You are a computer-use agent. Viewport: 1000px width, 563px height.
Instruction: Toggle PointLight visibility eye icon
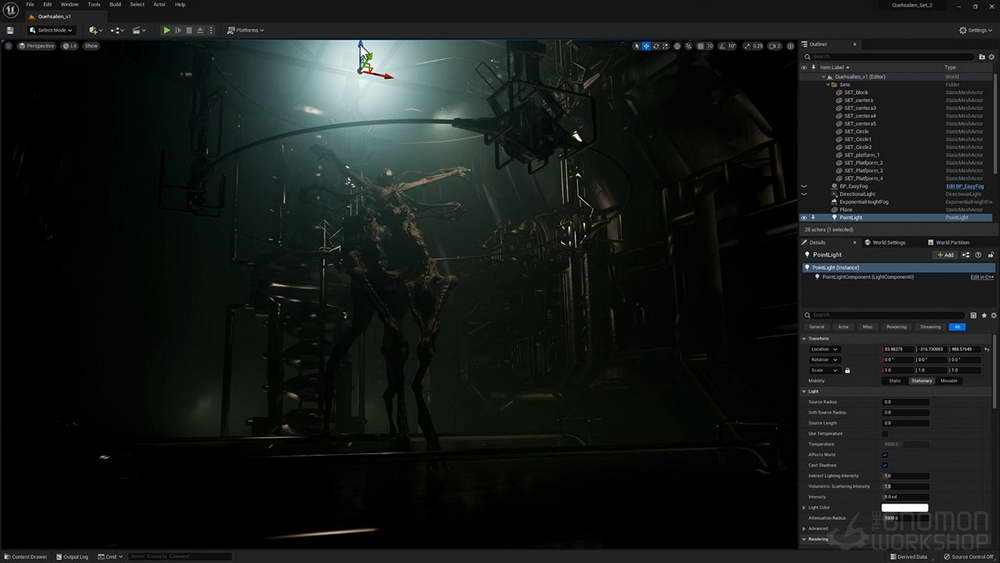click(804, 217)
